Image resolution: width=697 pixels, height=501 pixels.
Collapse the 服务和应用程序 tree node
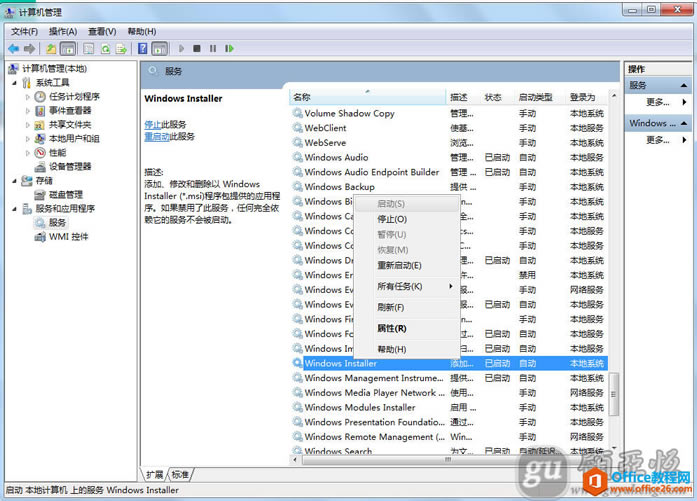[x=14, y=209]
